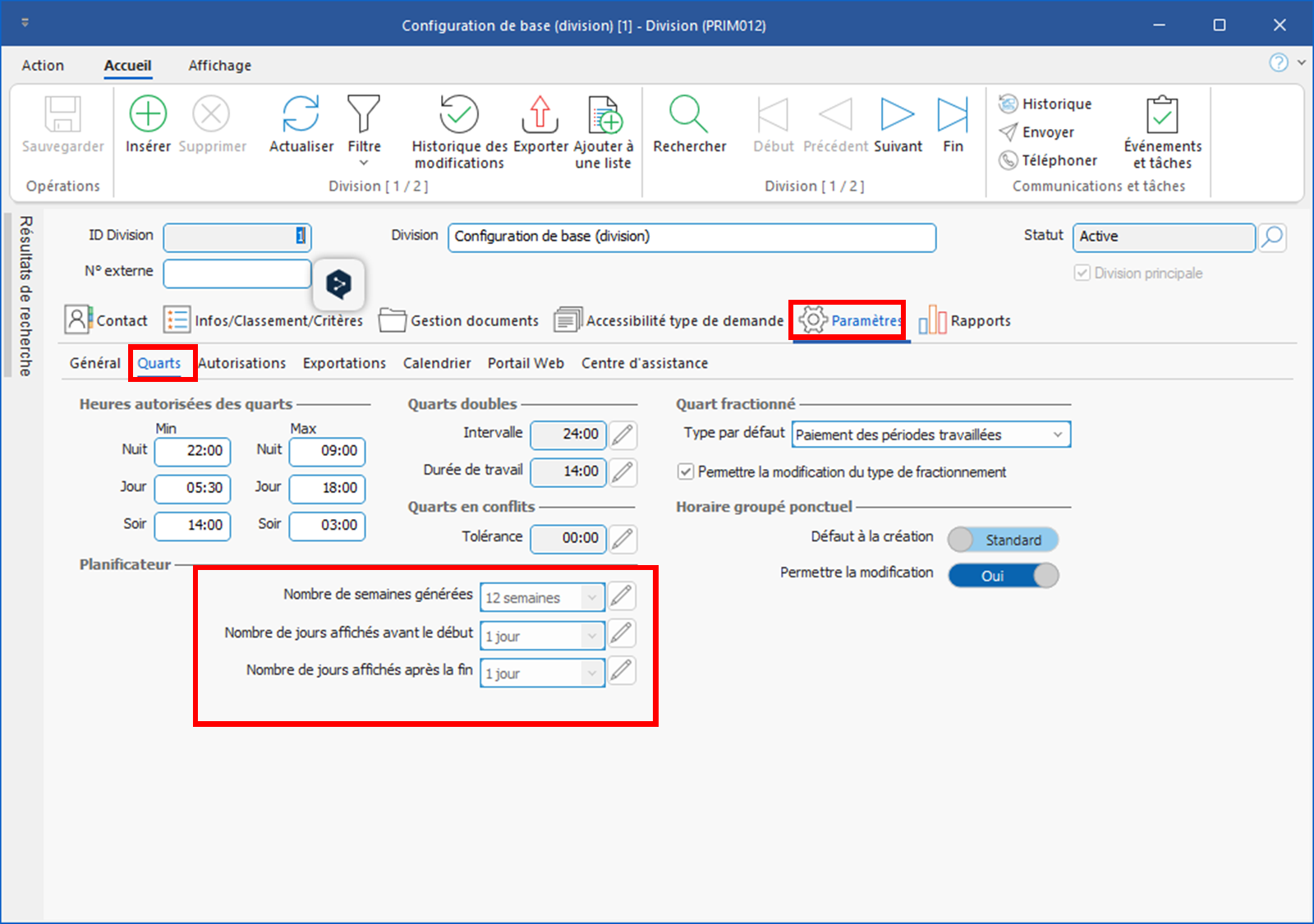Click the Exporter icon

click(x=540, y=114)
